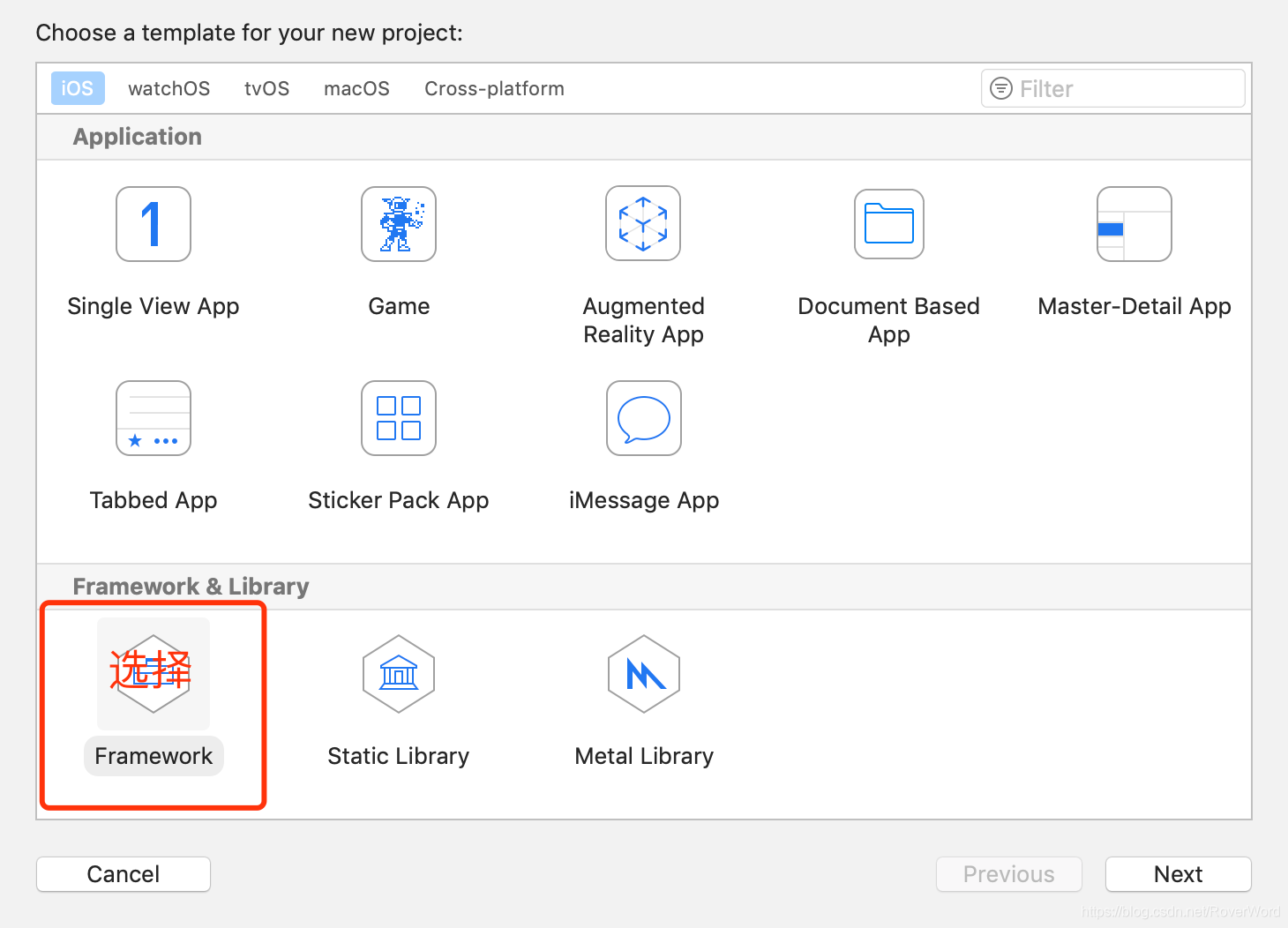Click the Static Library label
The height and width of the screenshot is (928, 1288).
[399, 756]
